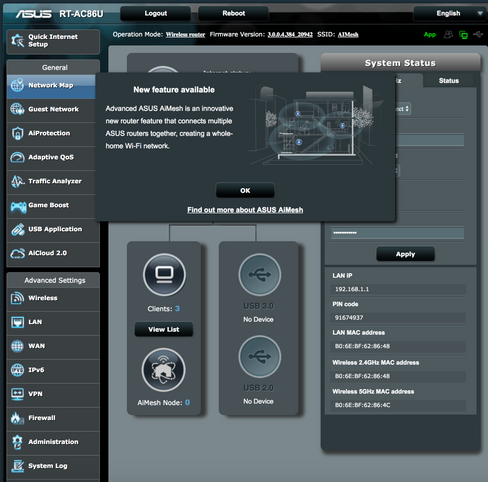This screenshot has width=488, height=482.
Task: Select Network Map globe icon
Action: point(17,85)
